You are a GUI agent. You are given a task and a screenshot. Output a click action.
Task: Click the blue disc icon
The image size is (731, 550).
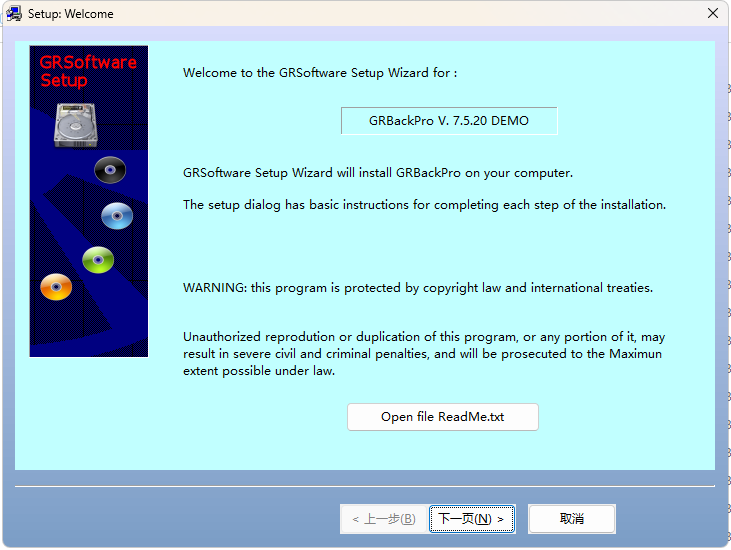[117, 216]
